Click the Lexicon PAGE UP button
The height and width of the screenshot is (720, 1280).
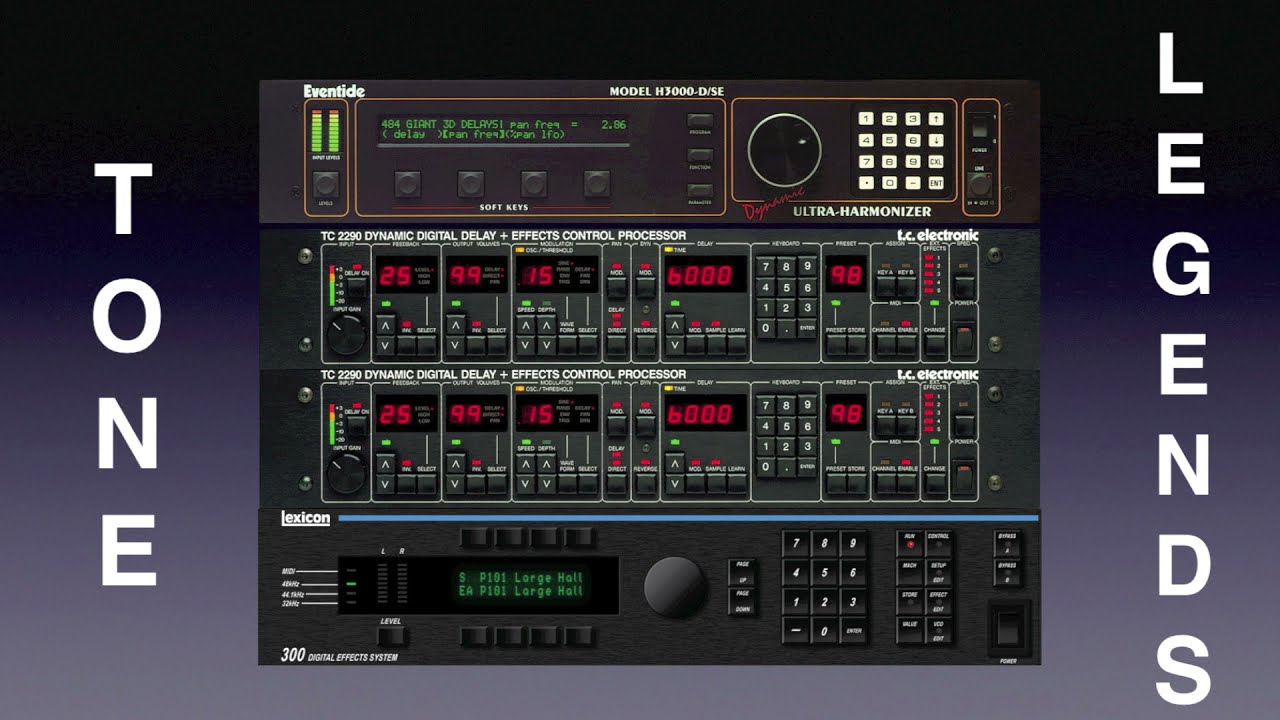click(x=742, y=572)
